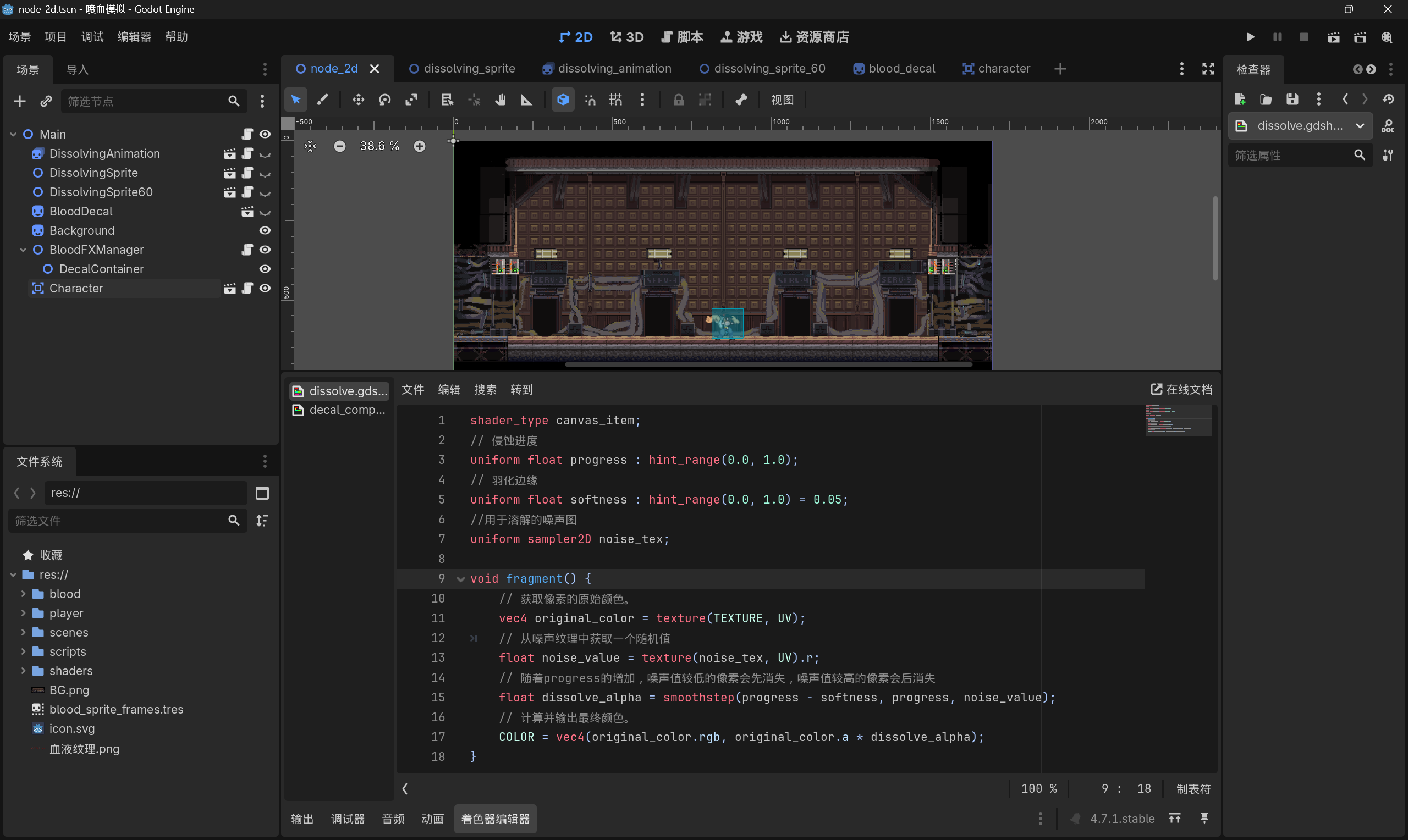The image size is (1408, 840).
Task: Toggle visibility of Main node
Action: tap(265, 134)
